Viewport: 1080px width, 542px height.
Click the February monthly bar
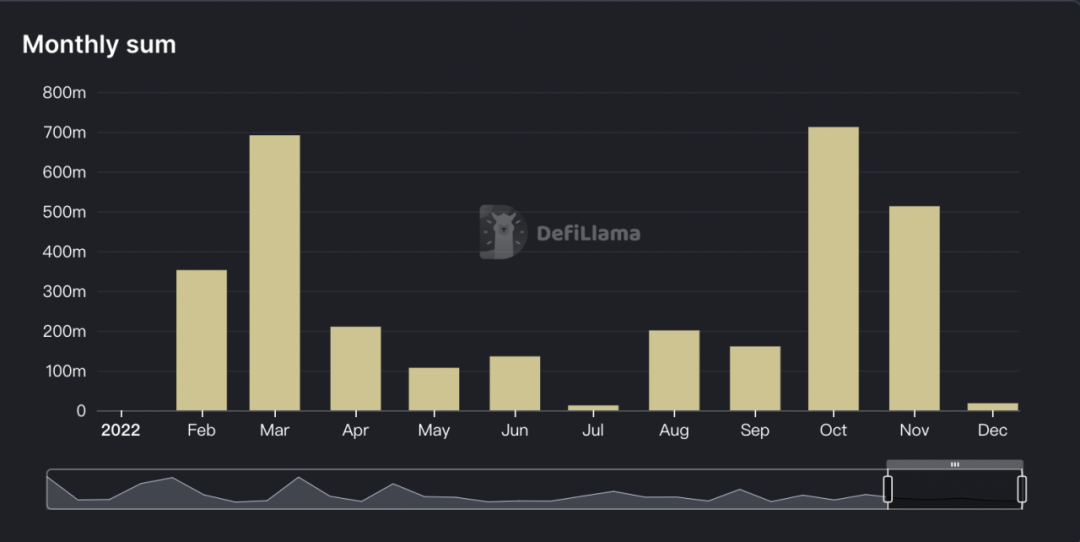pos(202,340)
